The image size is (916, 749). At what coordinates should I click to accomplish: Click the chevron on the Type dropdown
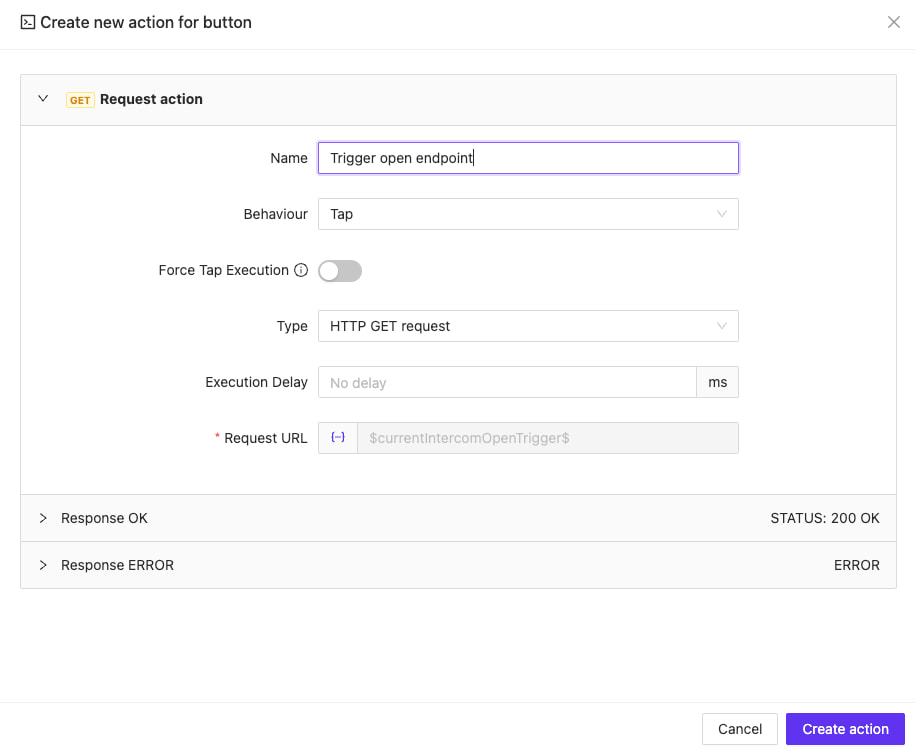(722, 326)
